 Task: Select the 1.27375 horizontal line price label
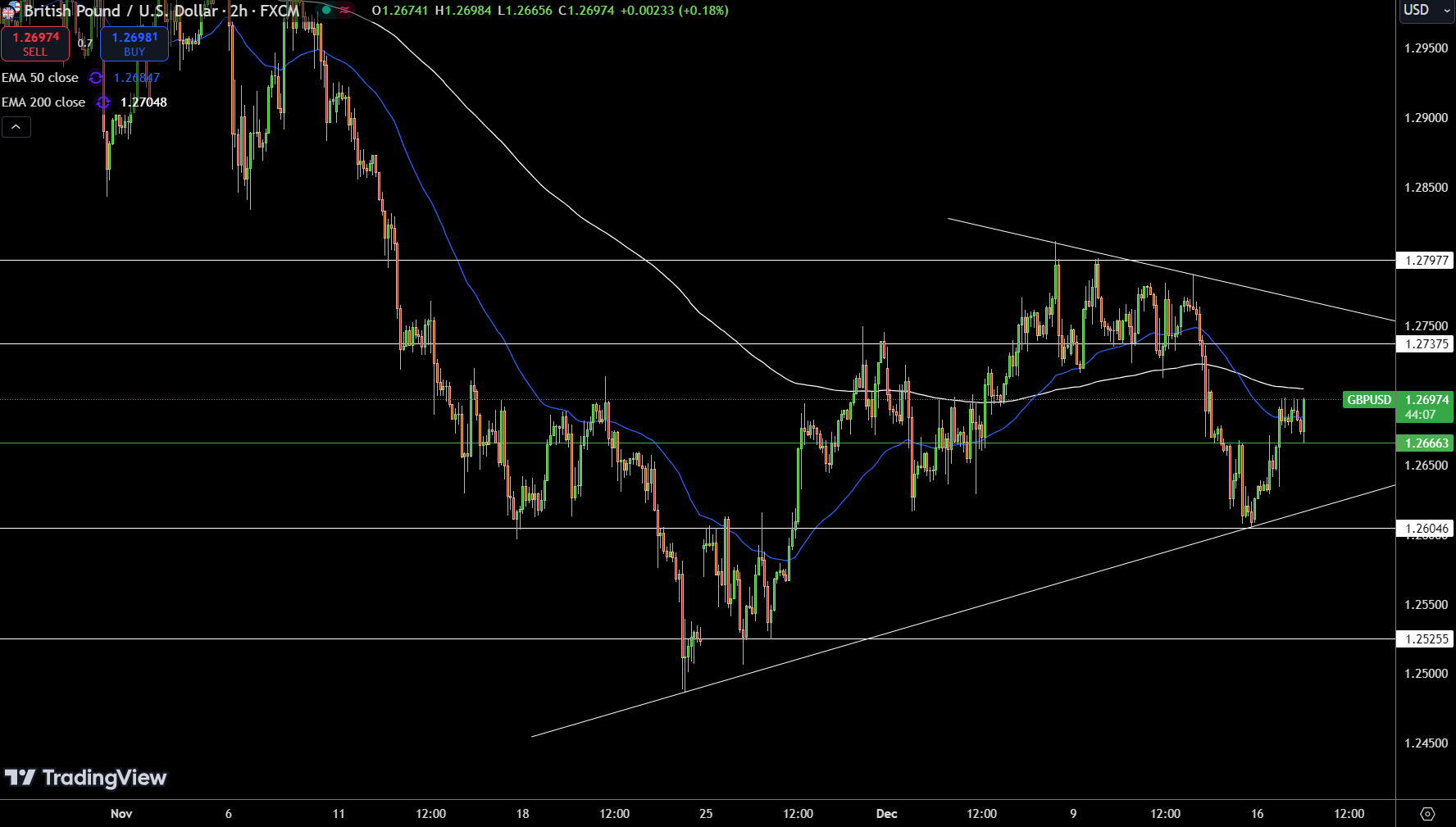(1426, 344)
